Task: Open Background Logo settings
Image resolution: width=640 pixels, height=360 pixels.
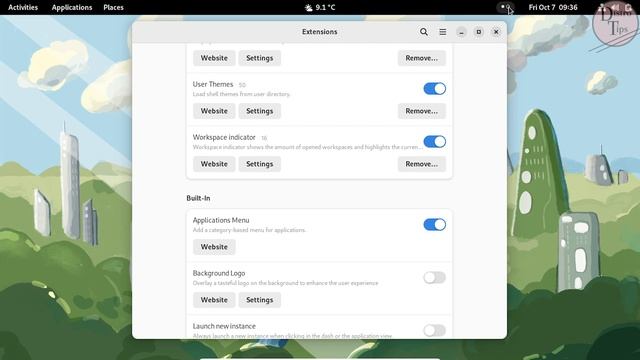Action: click(x=260, y=300)
